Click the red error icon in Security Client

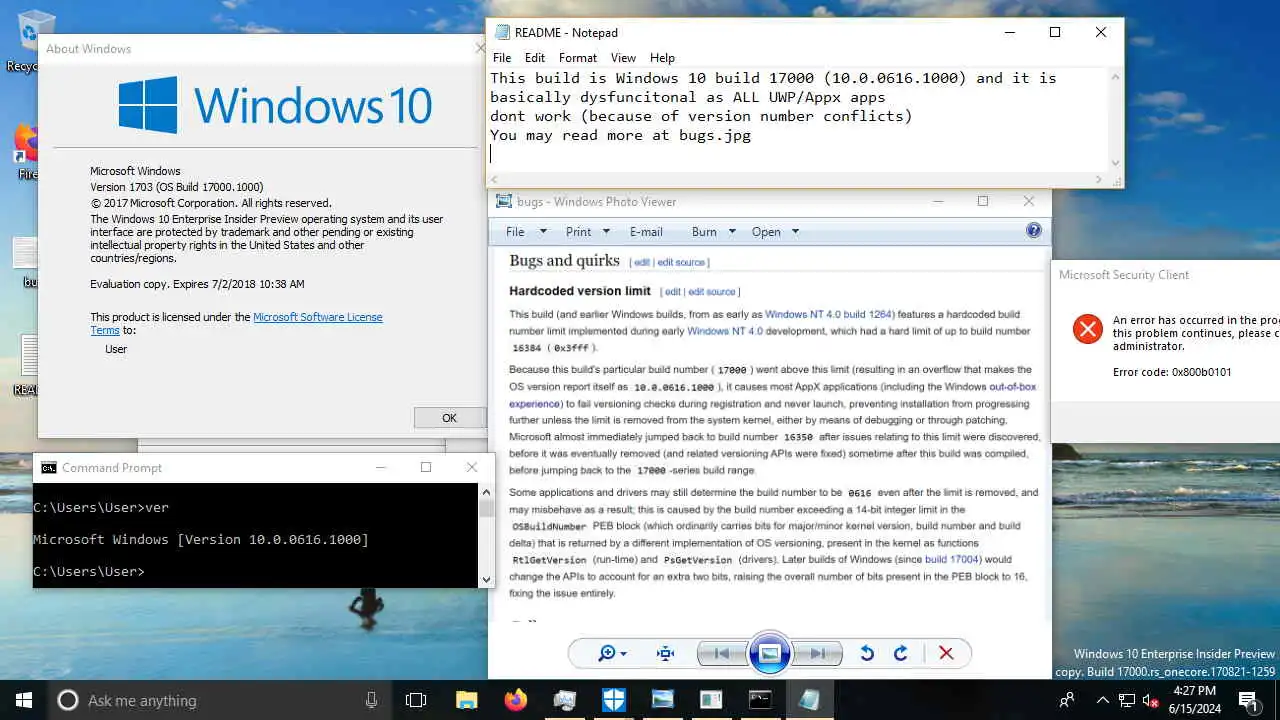1087,329
